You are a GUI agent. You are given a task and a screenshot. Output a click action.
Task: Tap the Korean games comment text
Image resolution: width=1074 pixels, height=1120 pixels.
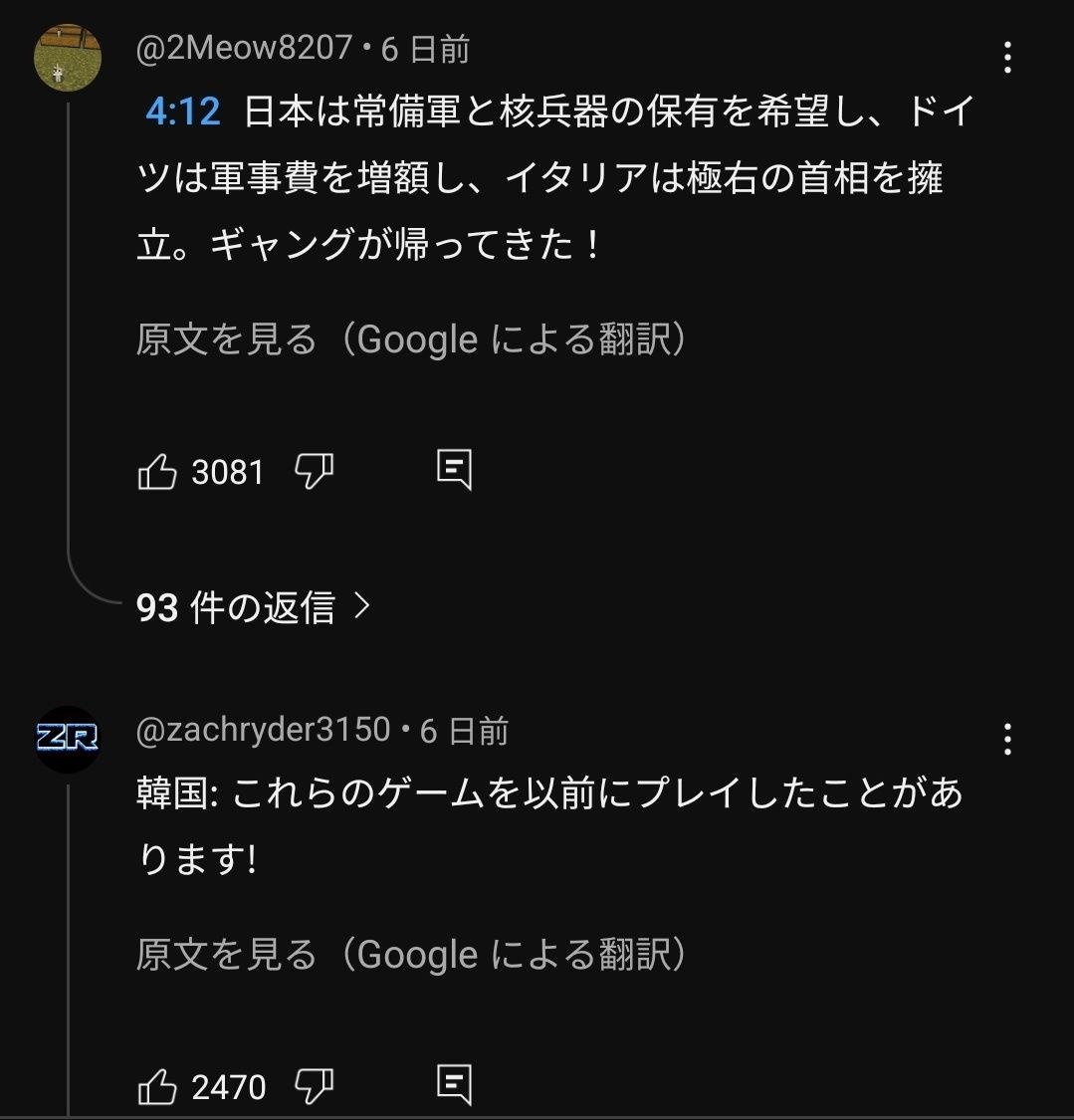click(547, 826)
